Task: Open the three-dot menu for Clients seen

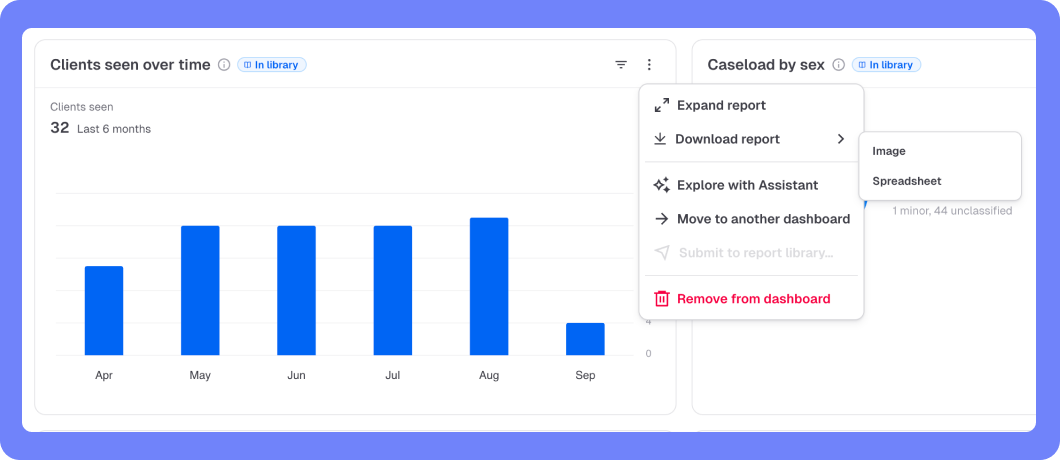Action: (649, 65)
